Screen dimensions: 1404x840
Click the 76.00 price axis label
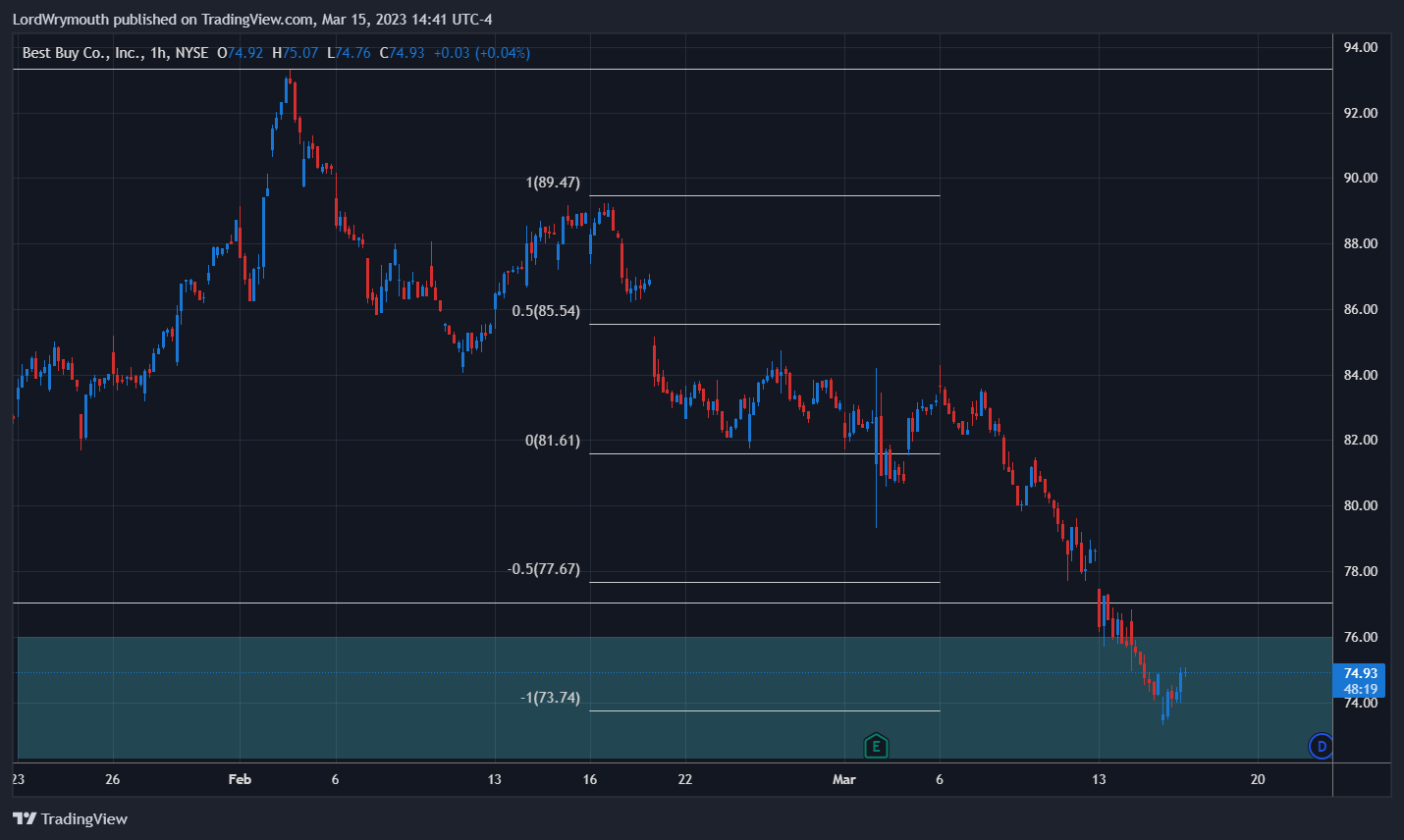pos(1360,637)
